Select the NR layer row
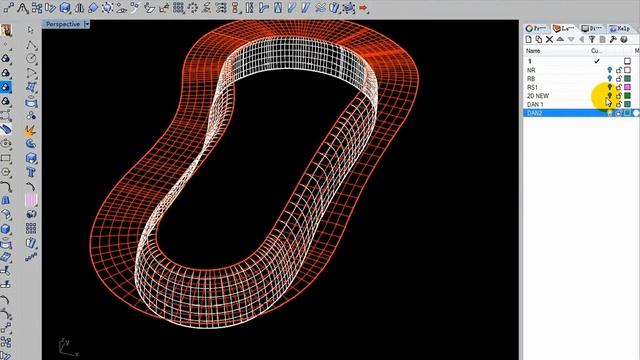This screenshot has height=360, width=640. click(581, 70)
